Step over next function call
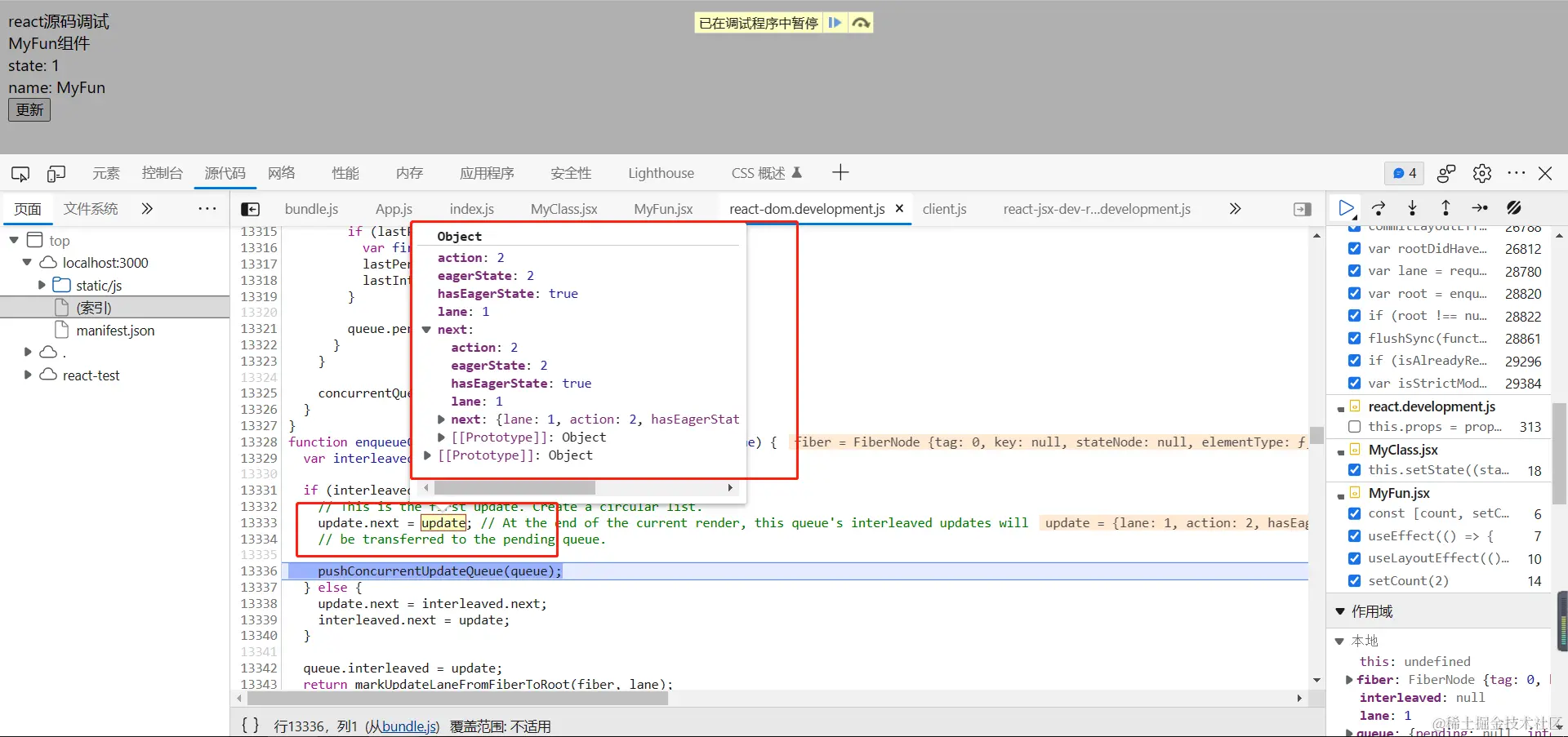 coord(1379,208)
